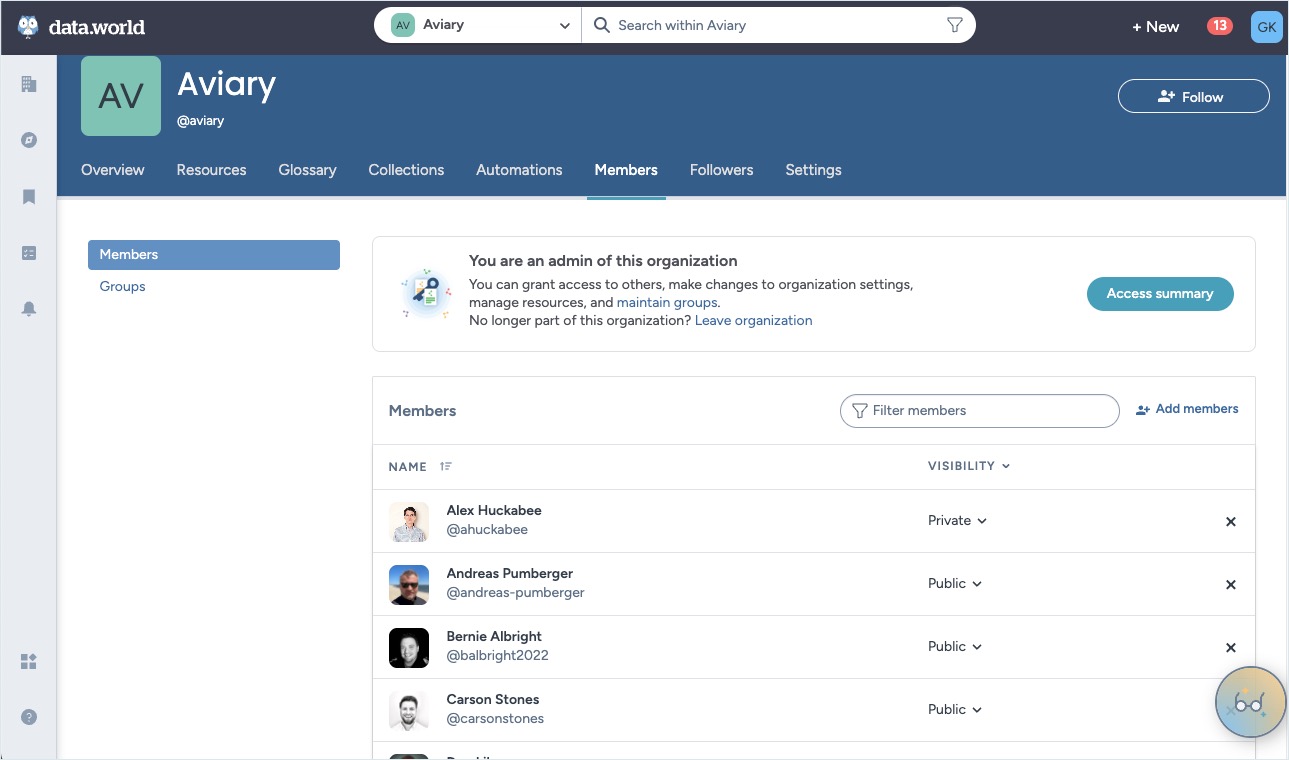1289x760 pixels.
Task: Open the 13 notifications badge
Action: click(1219, 26)
